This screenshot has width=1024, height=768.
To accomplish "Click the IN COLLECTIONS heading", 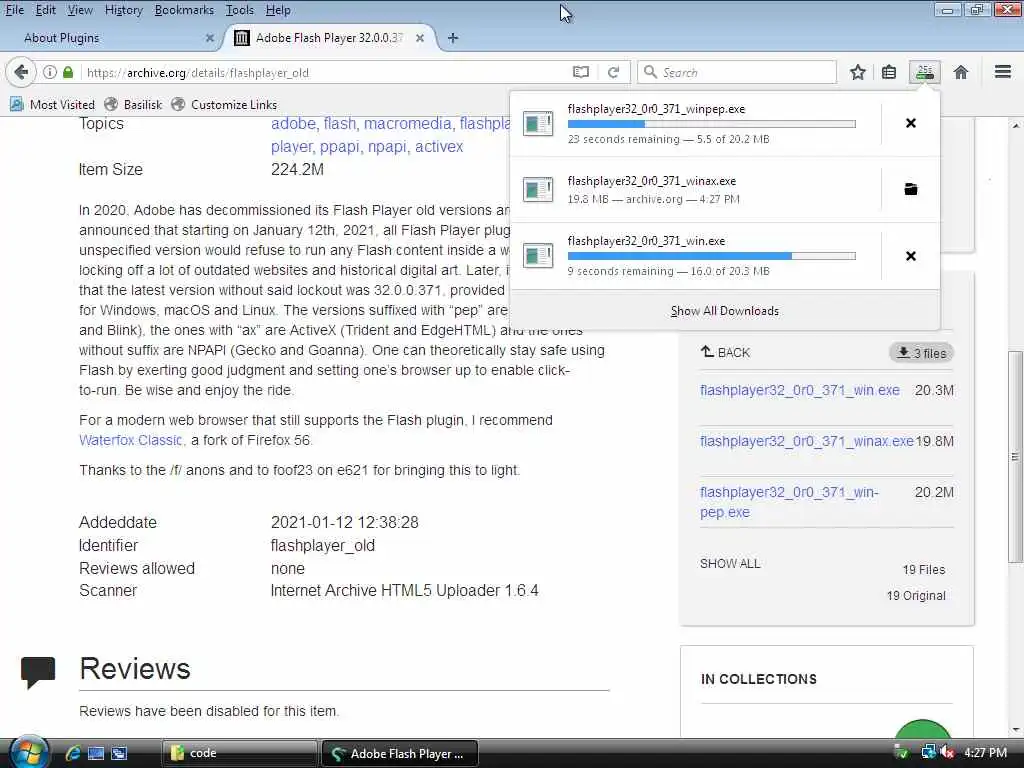I will click(x=758, y=679).
